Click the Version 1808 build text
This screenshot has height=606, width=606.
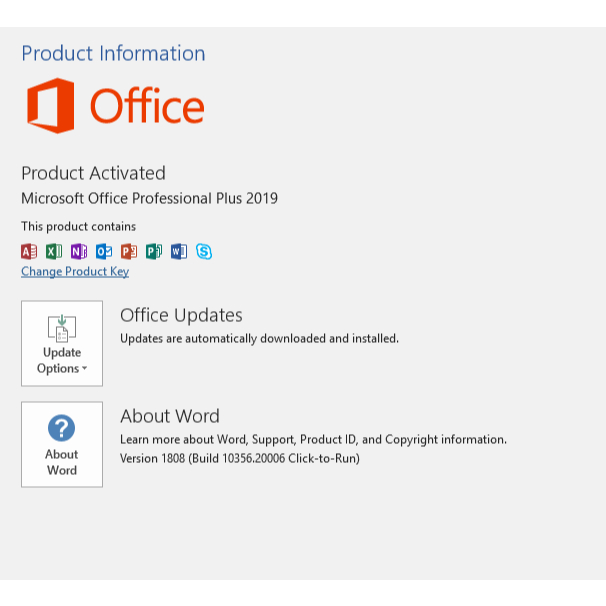click(240, 459)
